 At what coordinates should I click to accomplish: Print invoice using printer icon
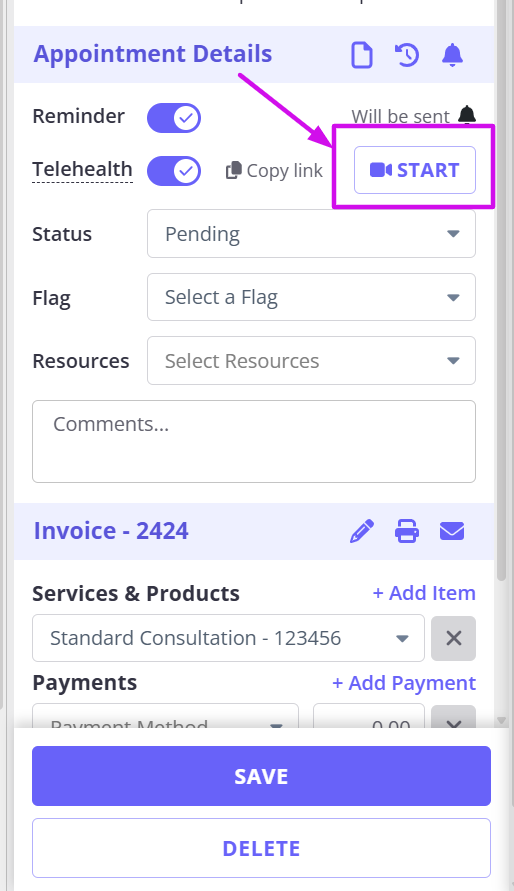click(x=407, y=531)
